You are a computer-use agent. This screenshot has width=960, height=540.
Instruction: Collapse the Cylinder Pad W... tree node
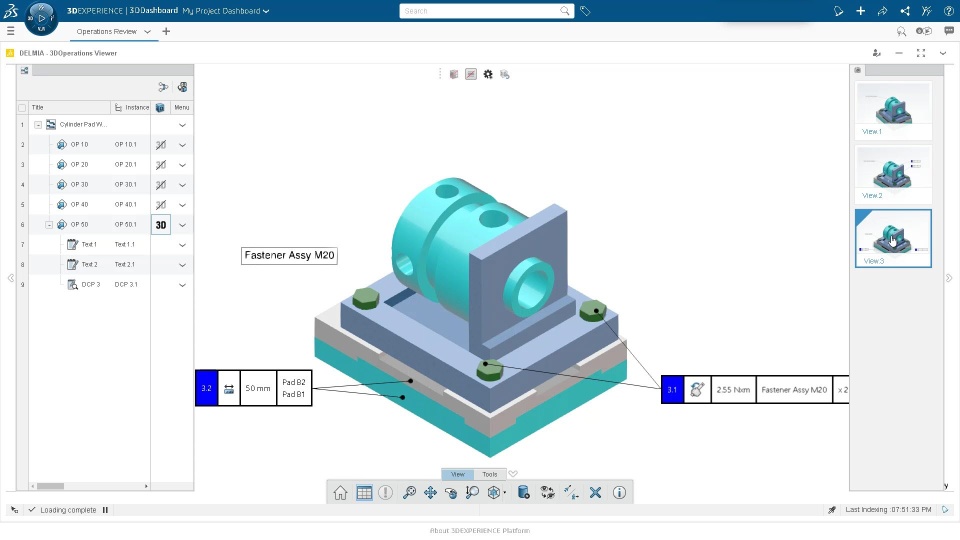coord(38,125)
